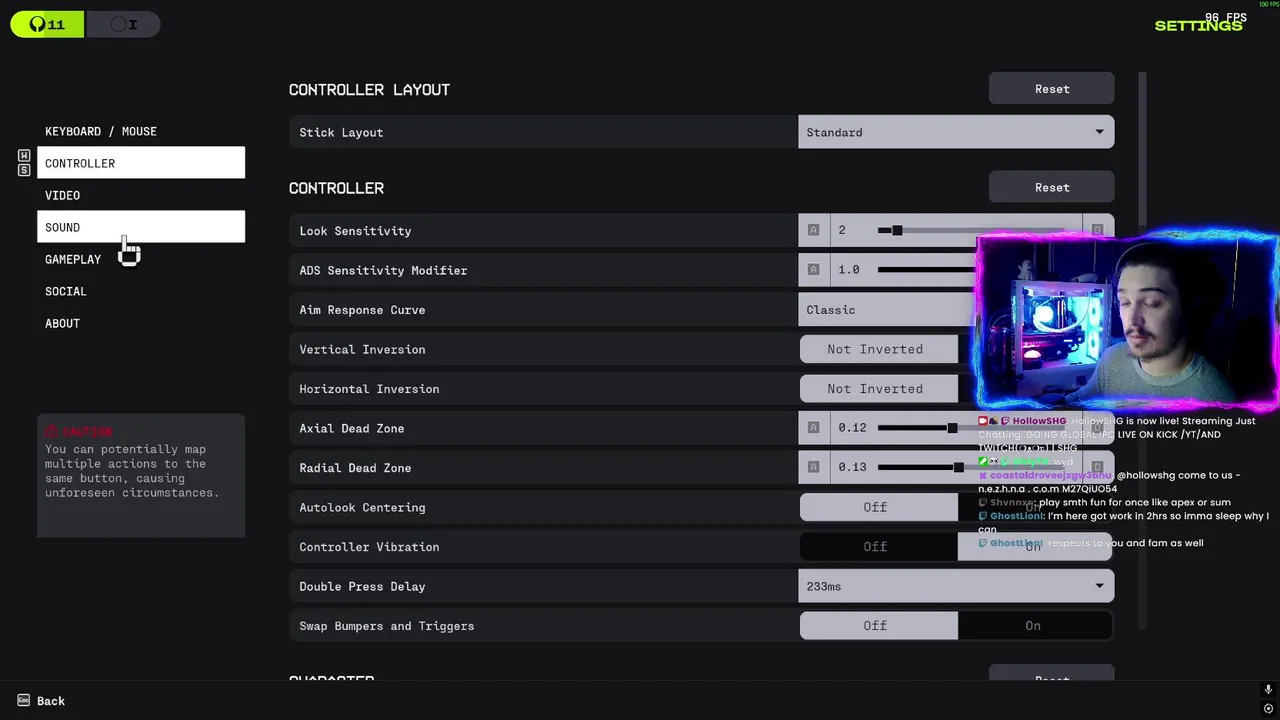Click the Radial Dead Zone slider handle

pyautogui.click(x=958, y=467)
